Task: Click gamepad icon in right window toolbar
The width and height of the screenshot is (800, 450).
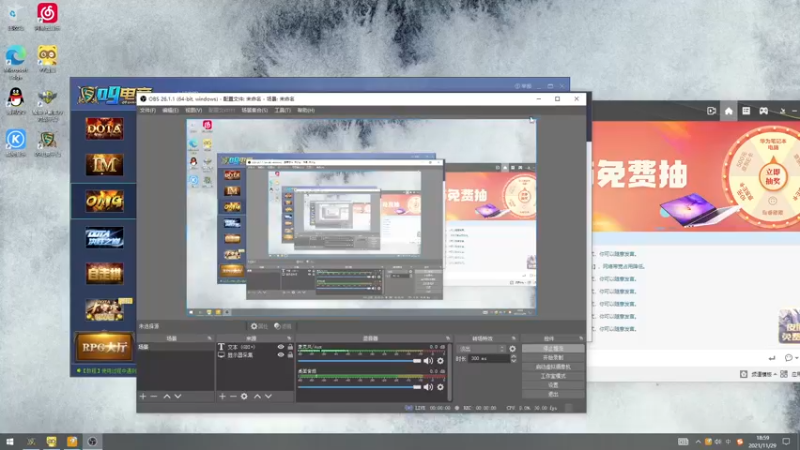Action: click(763, 111)
